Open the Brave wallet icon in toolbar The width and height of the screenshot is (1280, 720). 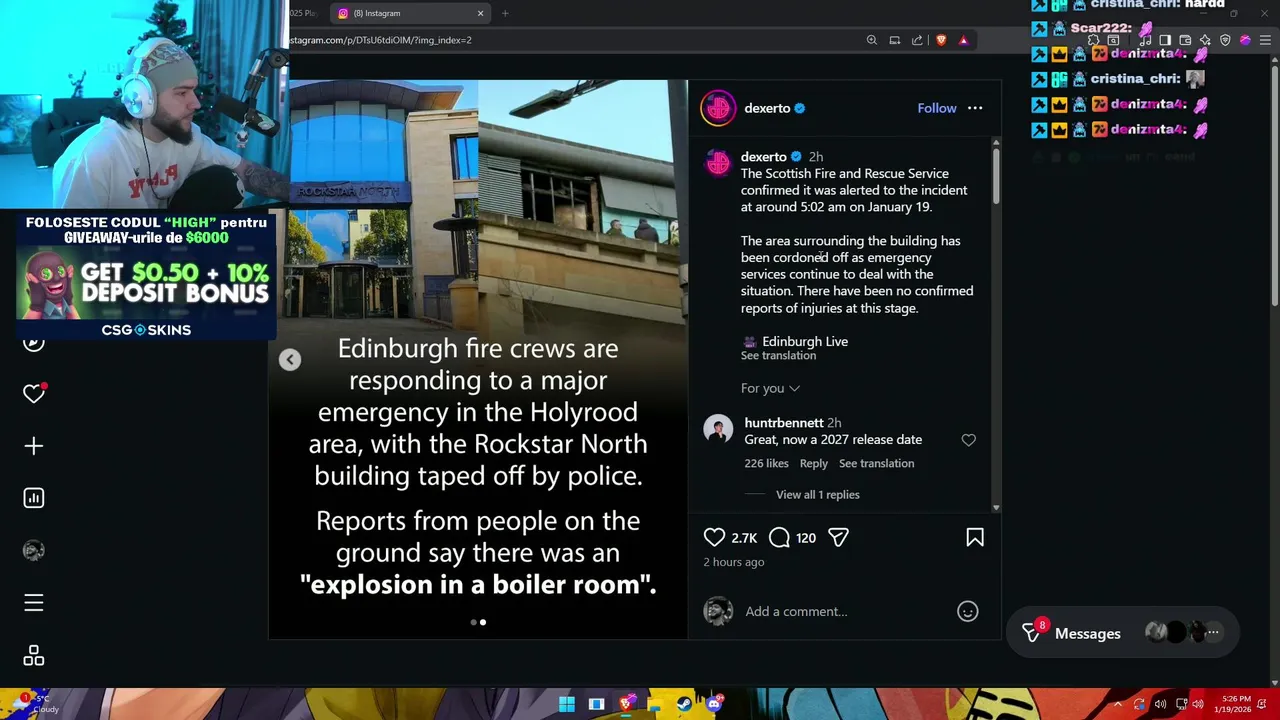(1185, 40)
